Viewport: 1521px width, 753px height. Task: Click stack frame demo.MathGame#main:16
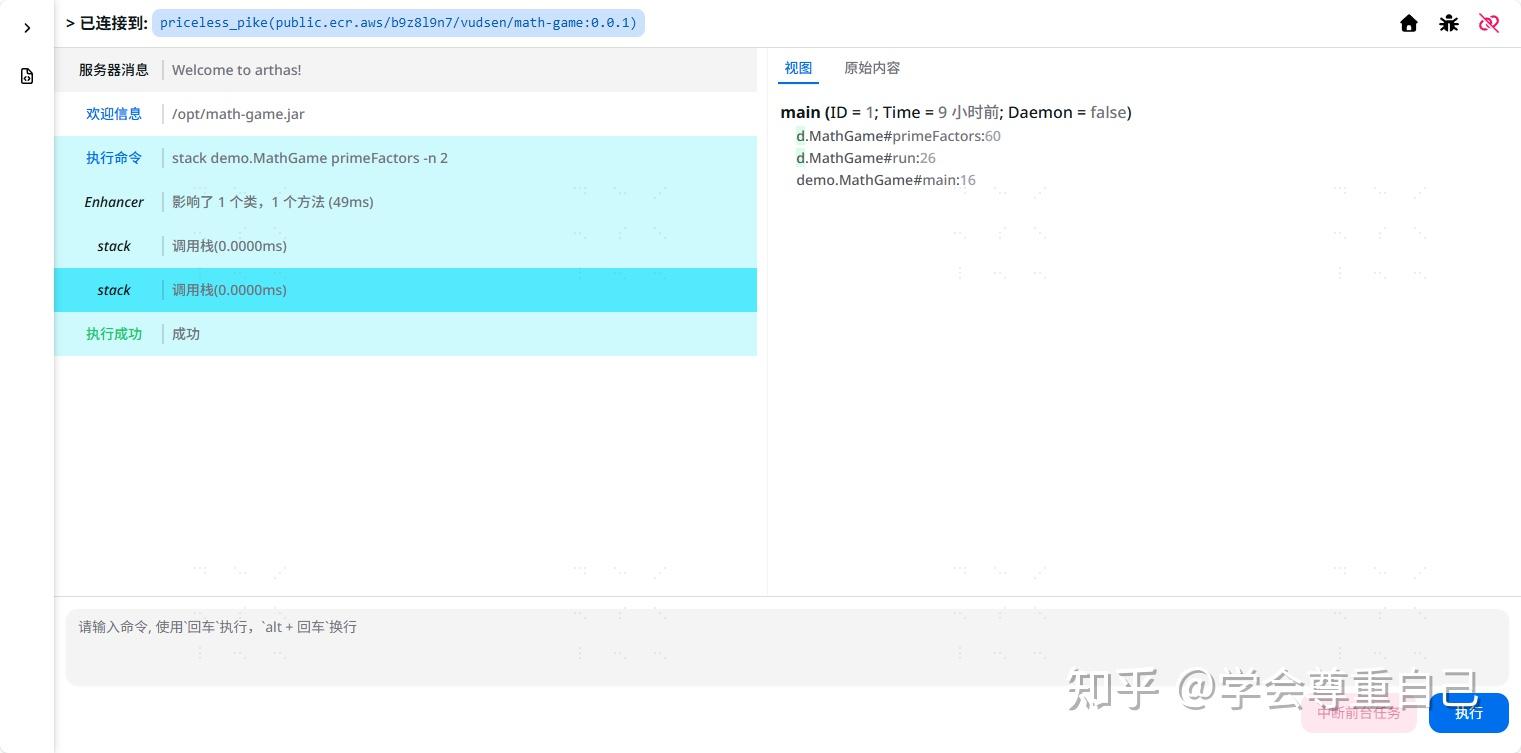[x=886, y=180]
